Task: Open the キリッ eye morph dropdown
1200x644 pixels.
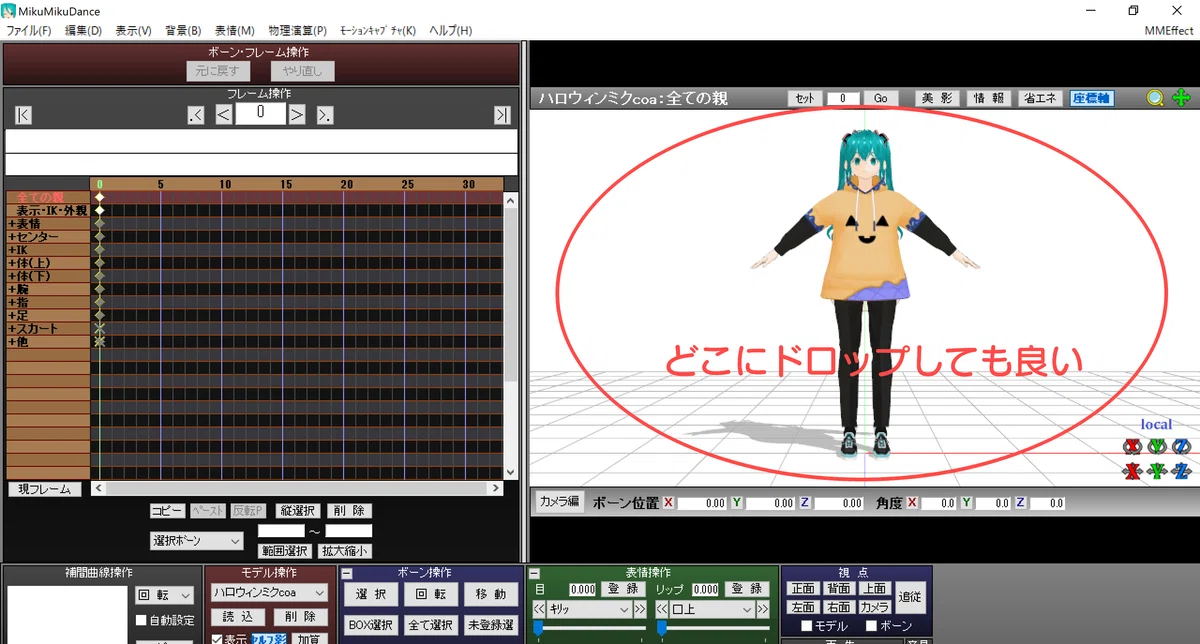Action: [x=589, y=609]
